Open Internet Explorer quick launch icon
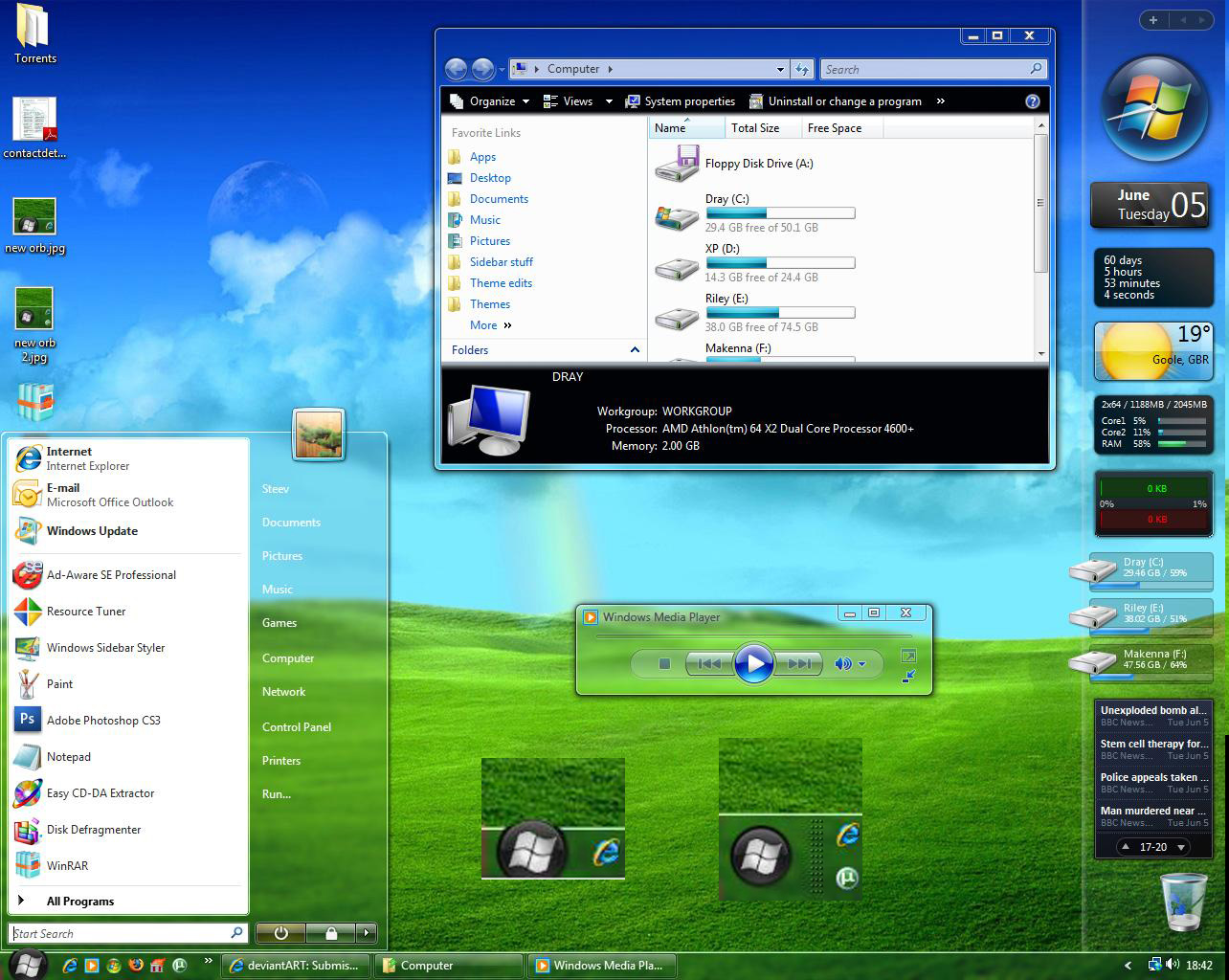 click(69, 966)
